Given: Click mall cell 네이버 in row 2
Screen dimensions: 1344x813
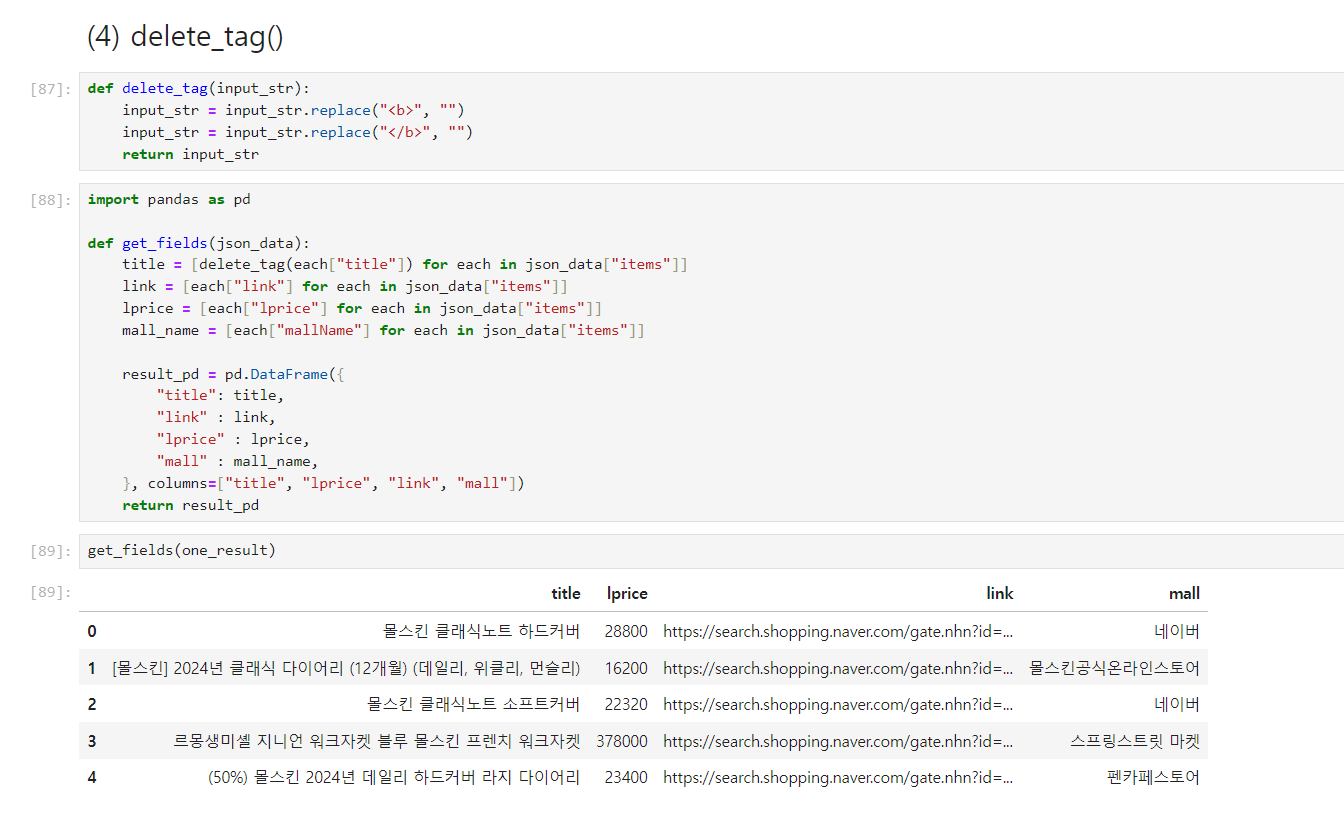Looking at the screenshot, I should [x=1177, y=704].
